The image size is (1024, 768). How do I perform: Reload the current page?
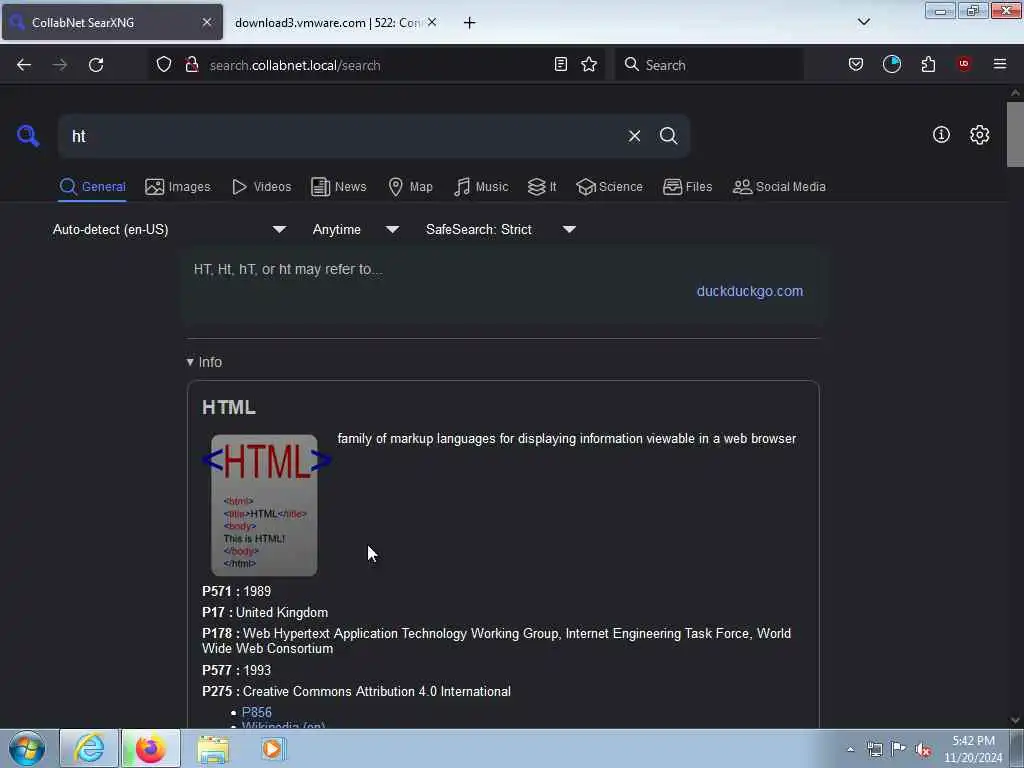pyautogui.click(x=96, y=65)
